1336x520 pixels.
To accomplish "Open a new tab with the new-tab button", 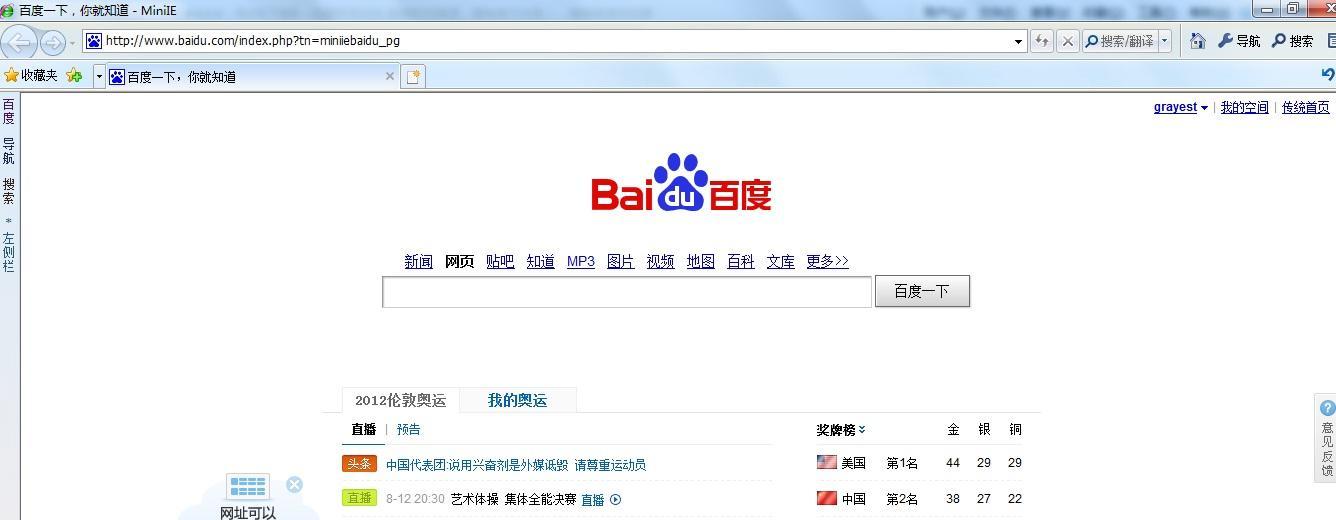I will pos(413,76).
